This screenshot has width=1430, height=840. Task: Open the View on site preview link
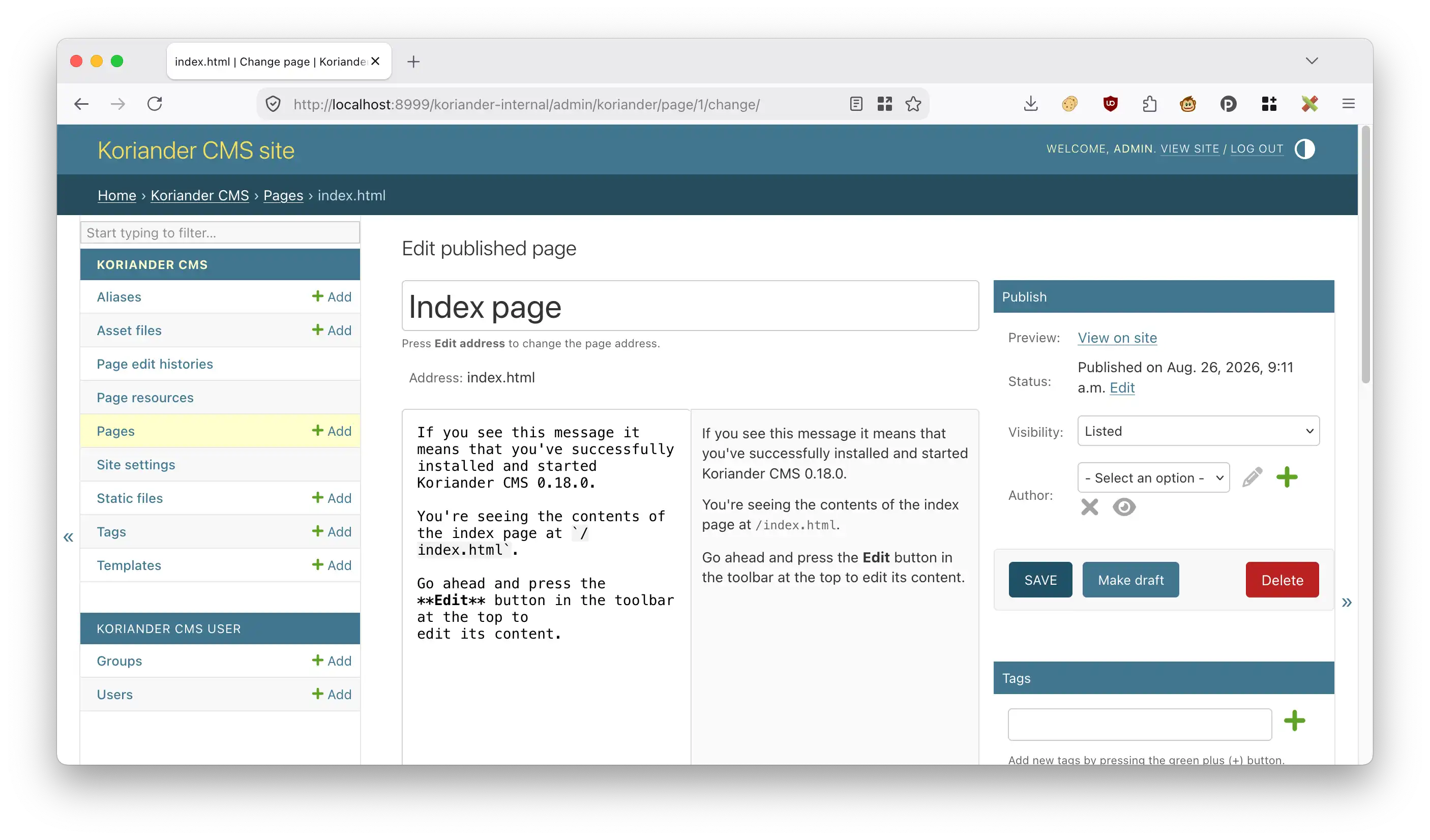1117,338
